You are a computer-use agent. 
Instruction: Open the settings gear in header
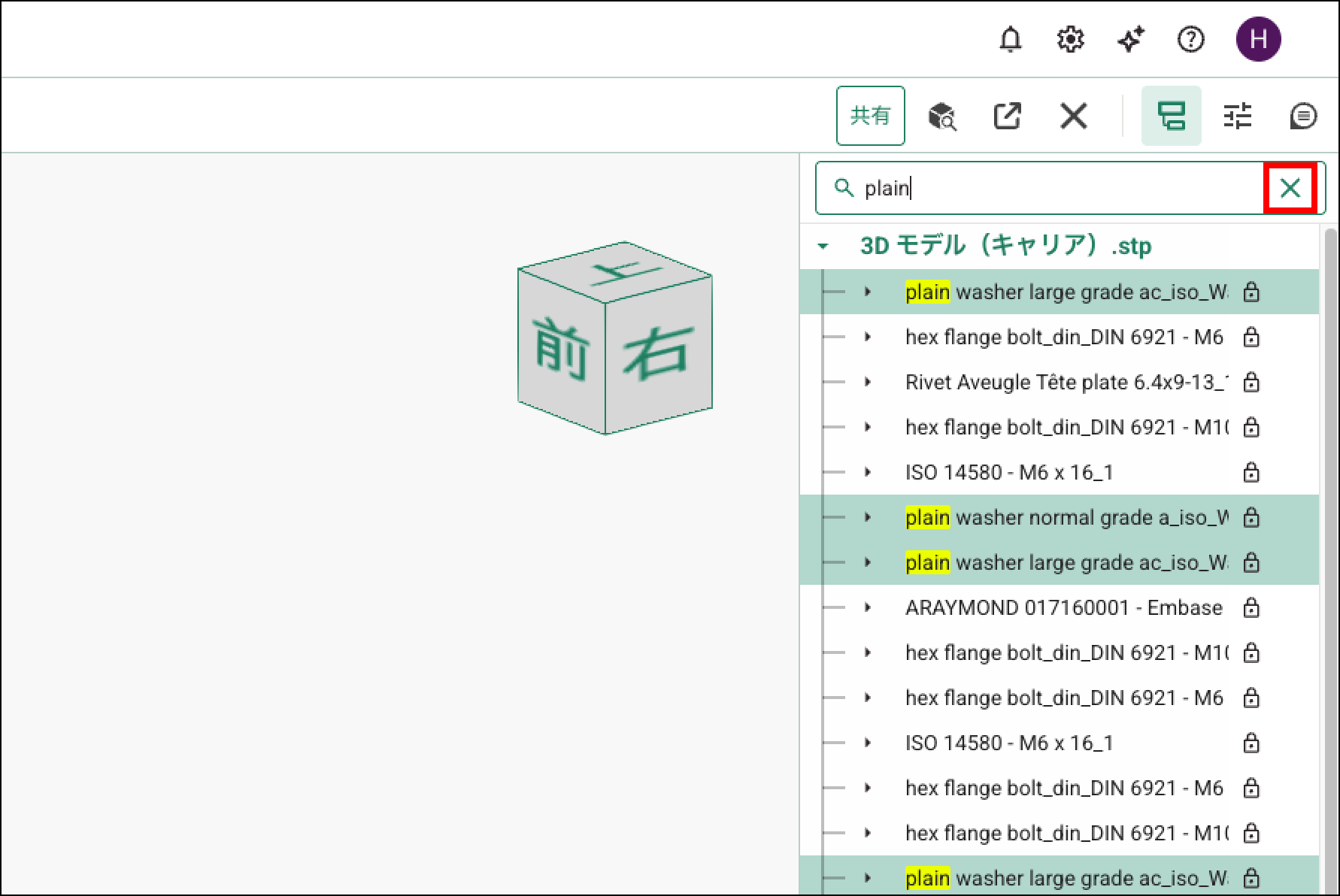click(1070, 39)
